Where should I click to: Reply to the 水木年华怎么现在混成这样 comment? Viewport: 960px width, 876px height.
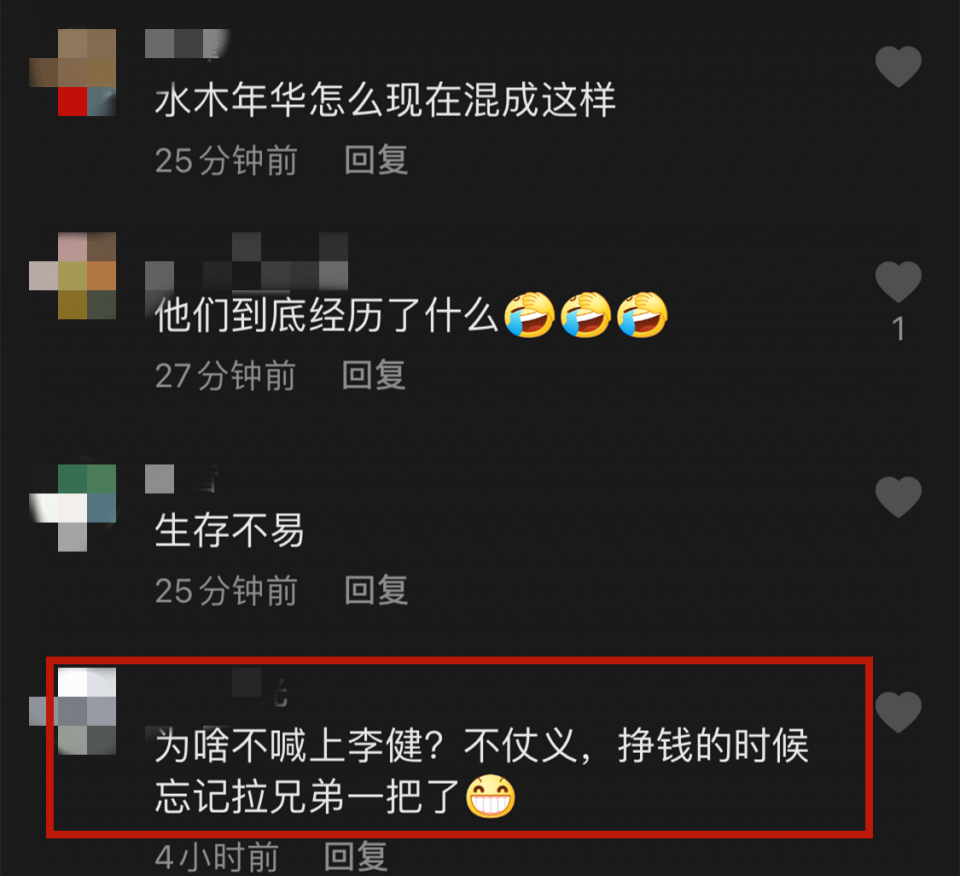(376, 160)
